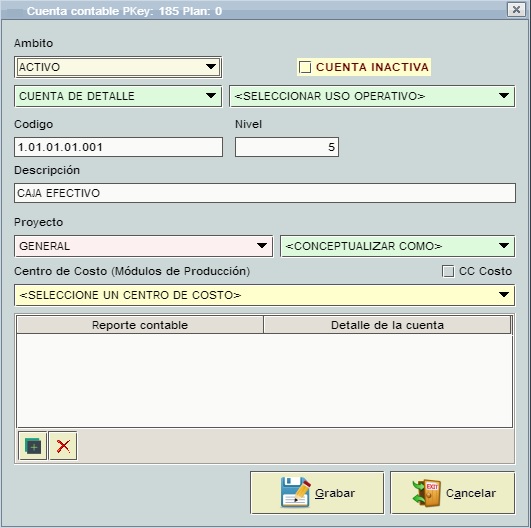Click the exit door icon on Cancelar
The width and height of the screenshot is (531, 528).
click(x=426, y=493)
